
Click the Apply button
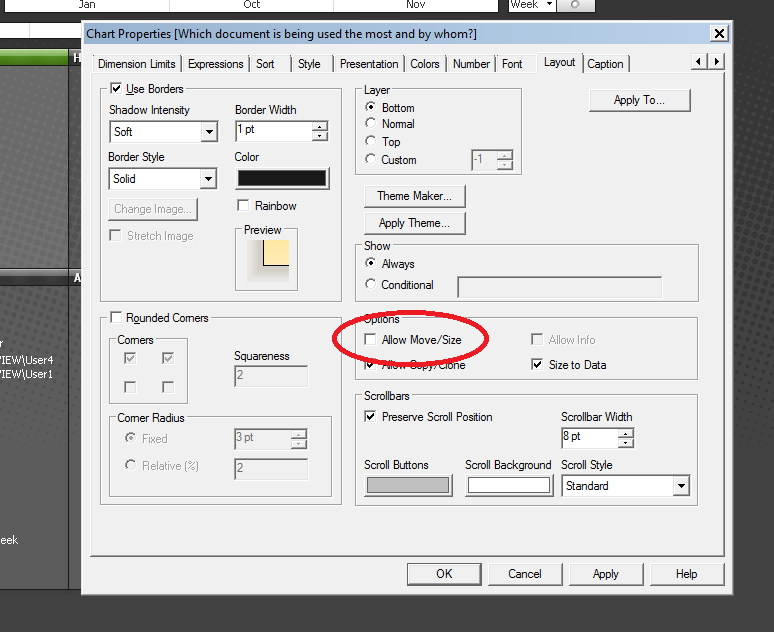[x=606, y=574]
